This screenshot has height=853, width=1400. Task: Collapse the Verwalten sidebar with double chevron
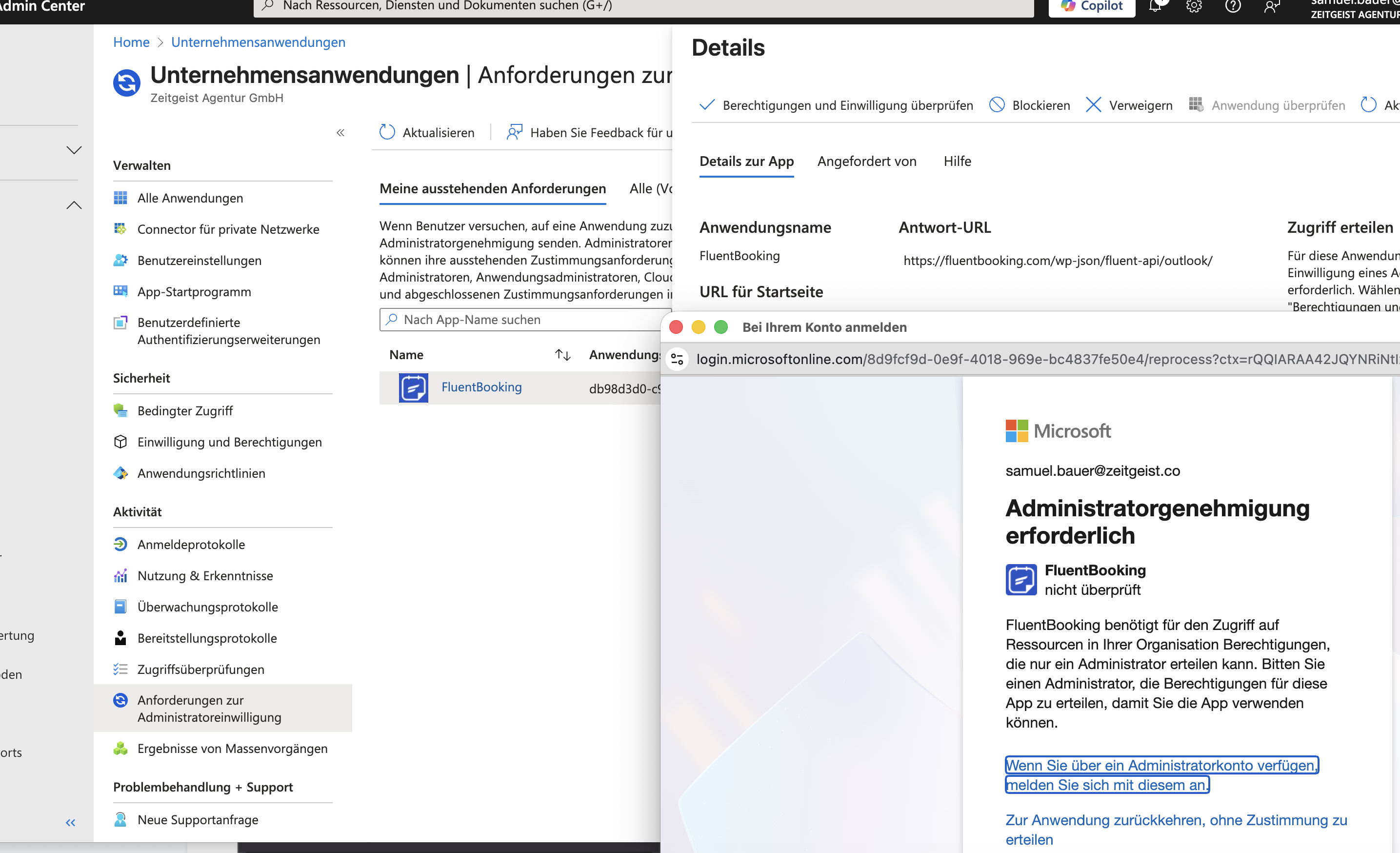click(340, 132)
